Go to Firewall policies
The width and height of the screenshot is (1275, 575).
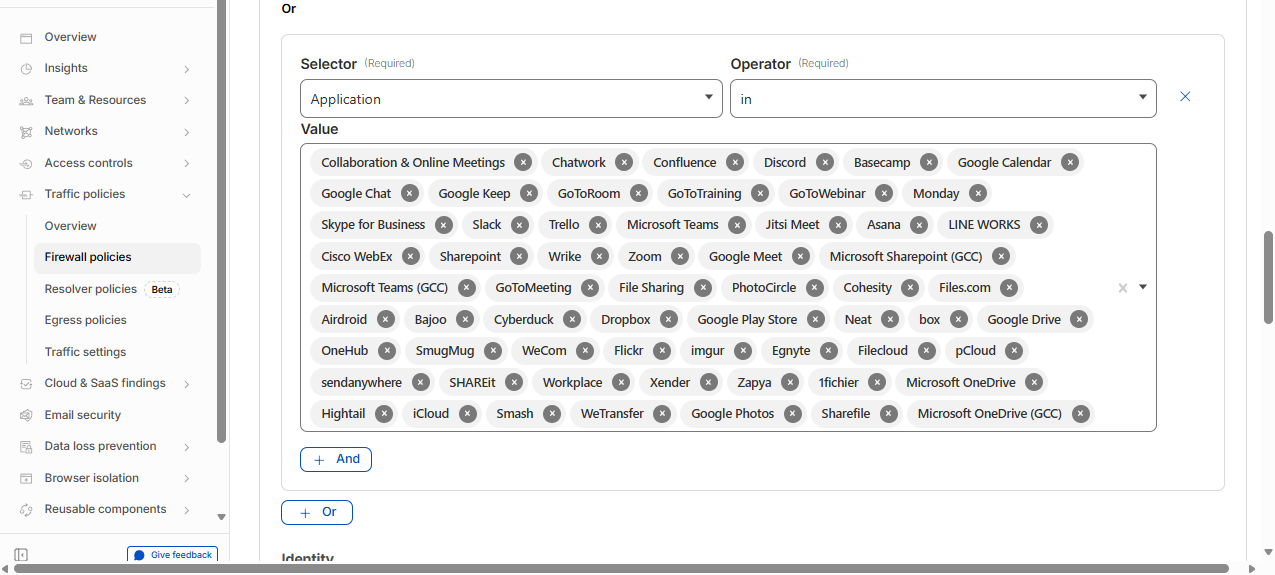click(117, 257)
